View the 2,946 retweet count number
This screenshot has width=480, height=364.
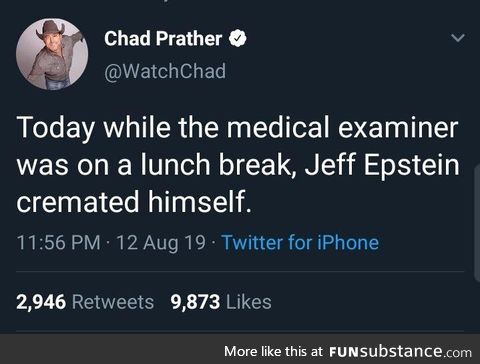tap(41, 302)
